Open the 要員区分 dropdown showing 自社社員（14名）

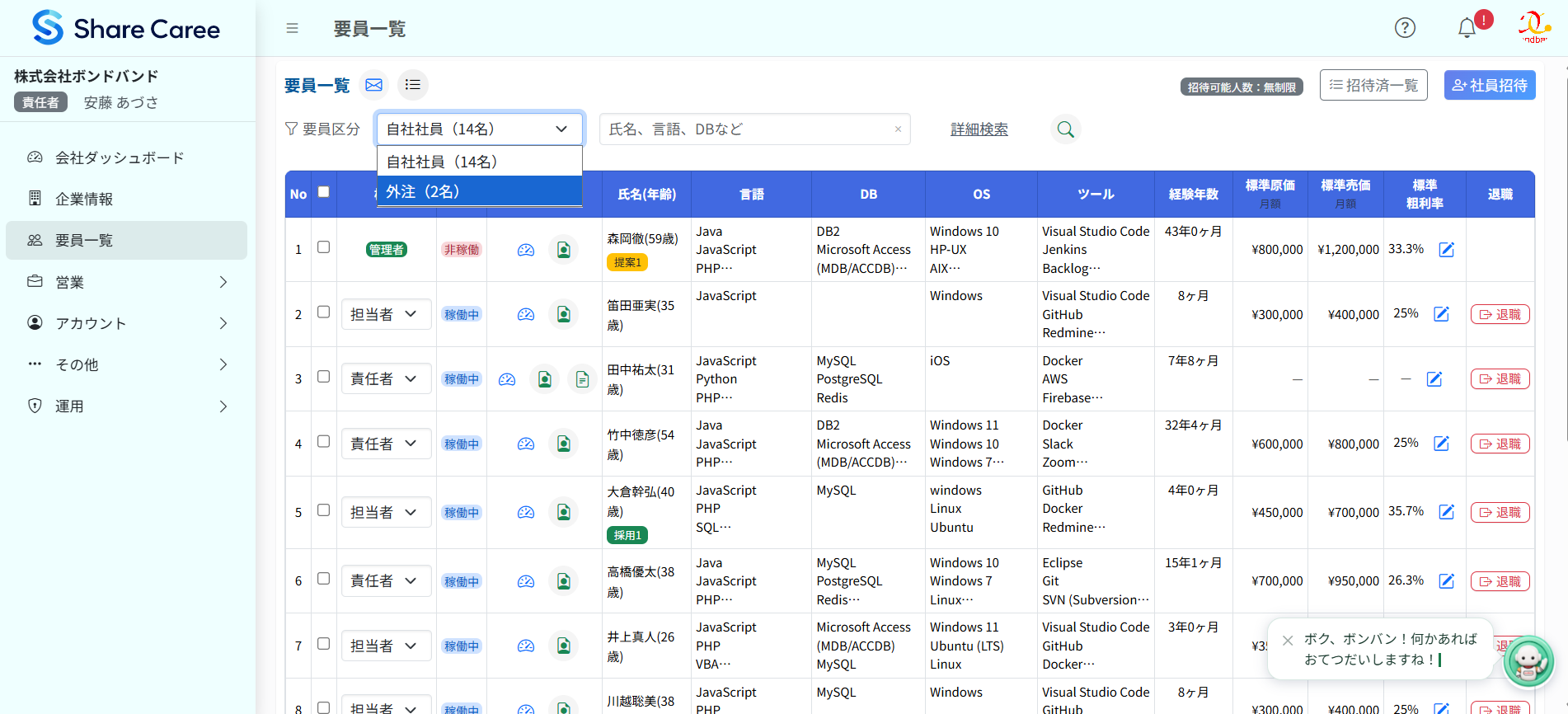pos(480,129)
